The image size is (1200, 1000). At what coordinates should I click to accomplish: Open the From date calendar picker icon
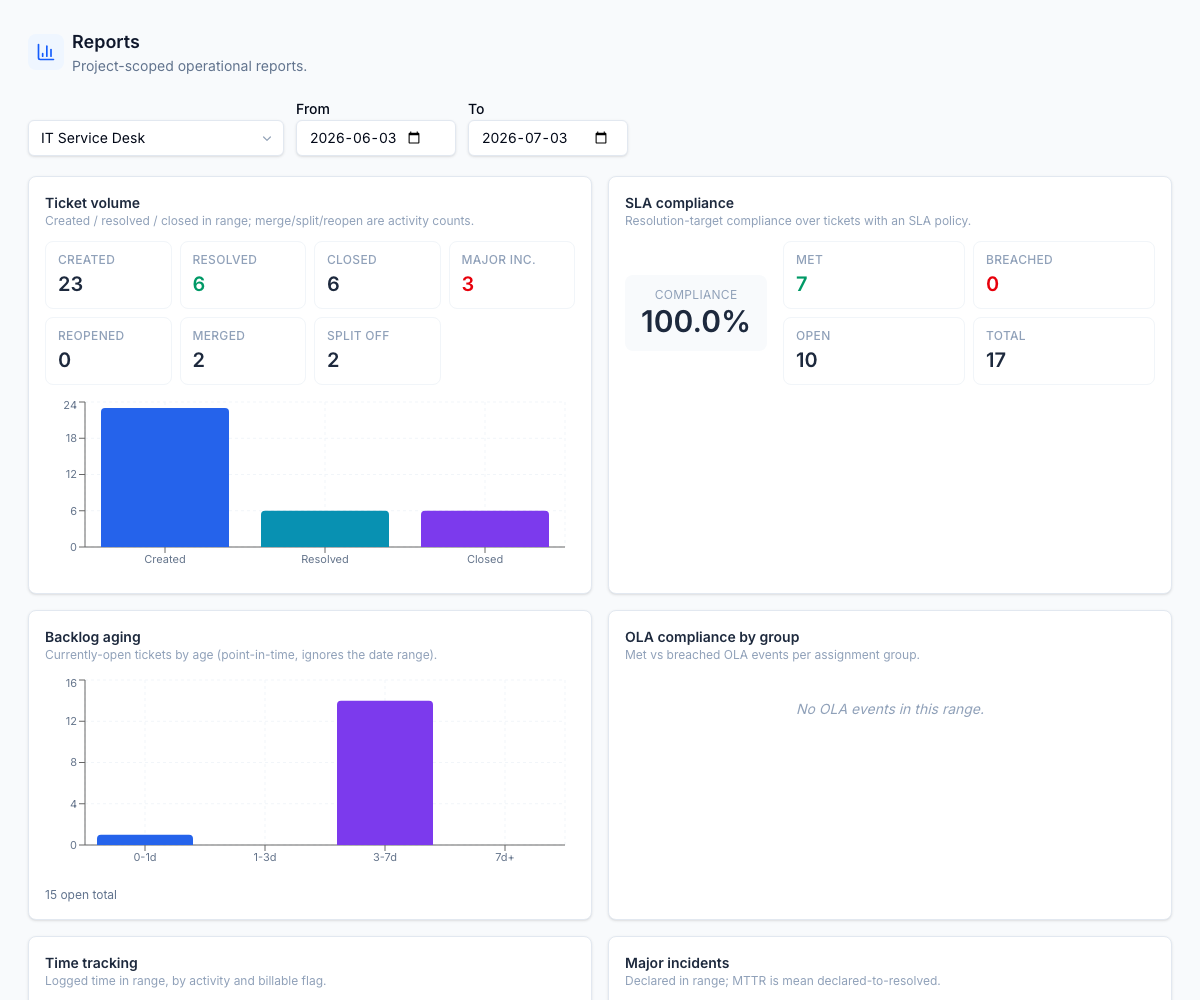click(415, 138)
